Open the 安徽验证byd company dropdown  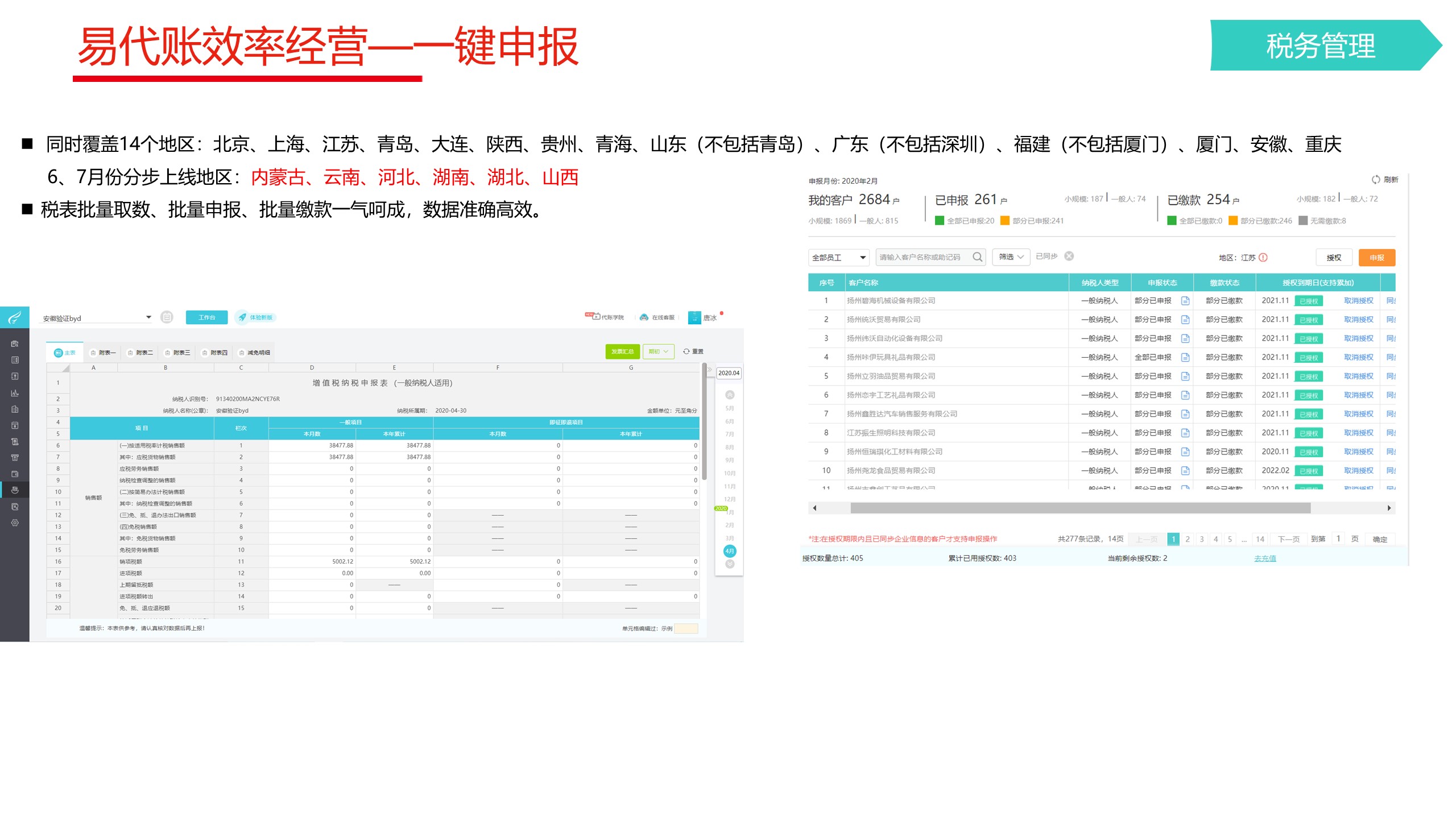pos(97,318)
